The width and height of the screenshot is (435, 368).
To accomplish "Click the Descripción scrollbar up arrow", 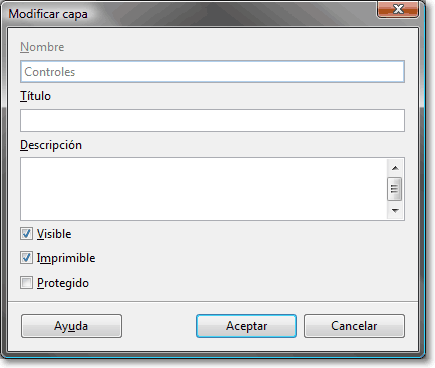I will pos(395,168).
